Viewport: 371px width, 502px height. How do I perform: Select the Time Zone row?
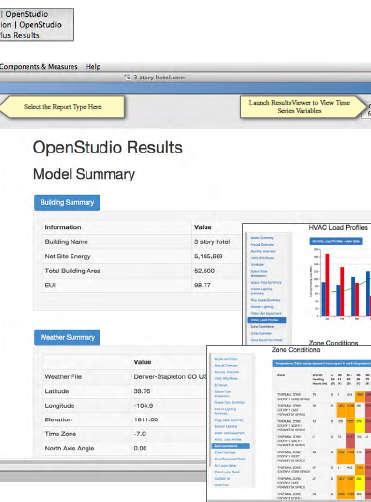tap(124, 434)
